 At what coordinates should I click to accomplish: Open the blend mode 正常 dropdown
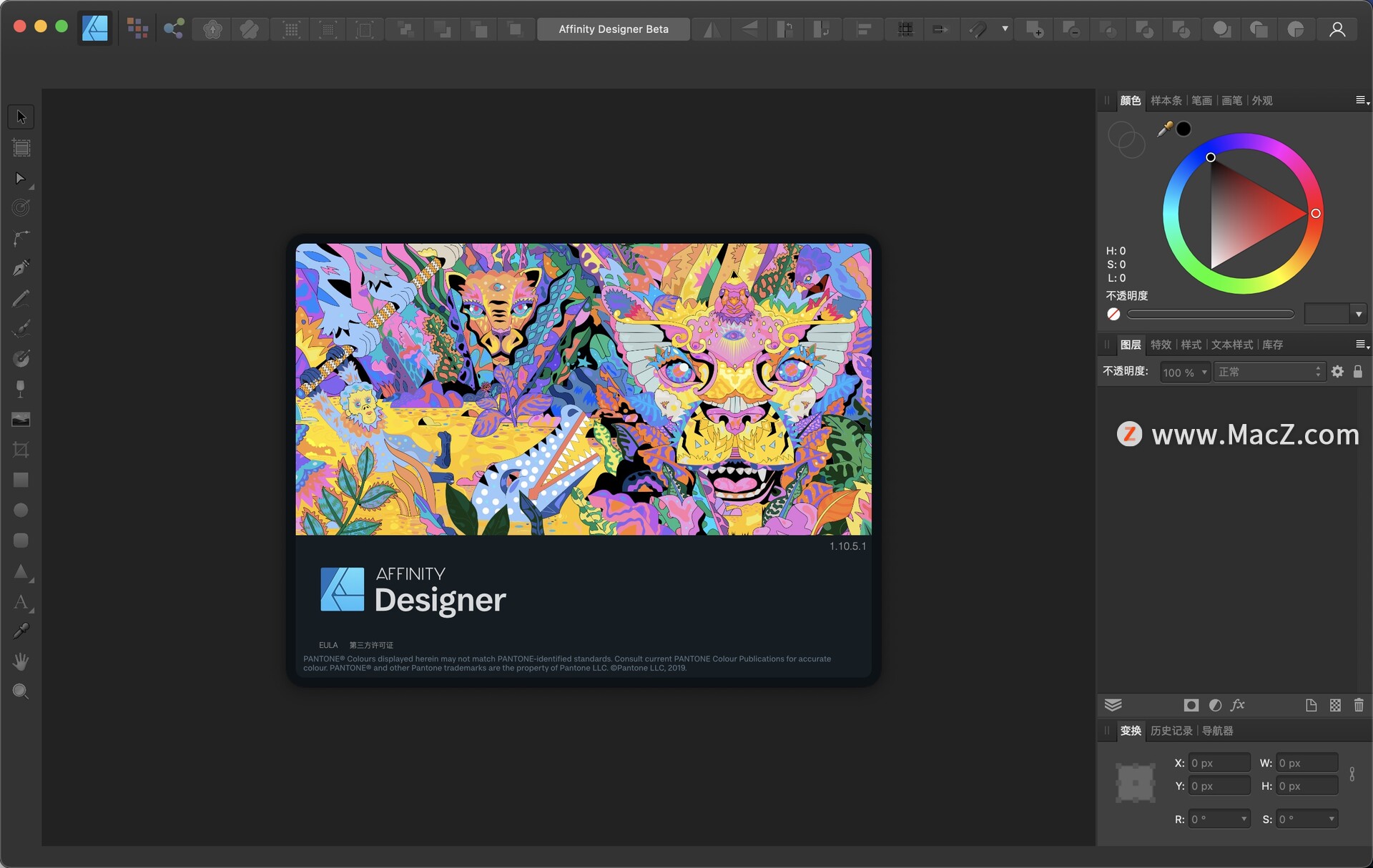coord(1270,372)
